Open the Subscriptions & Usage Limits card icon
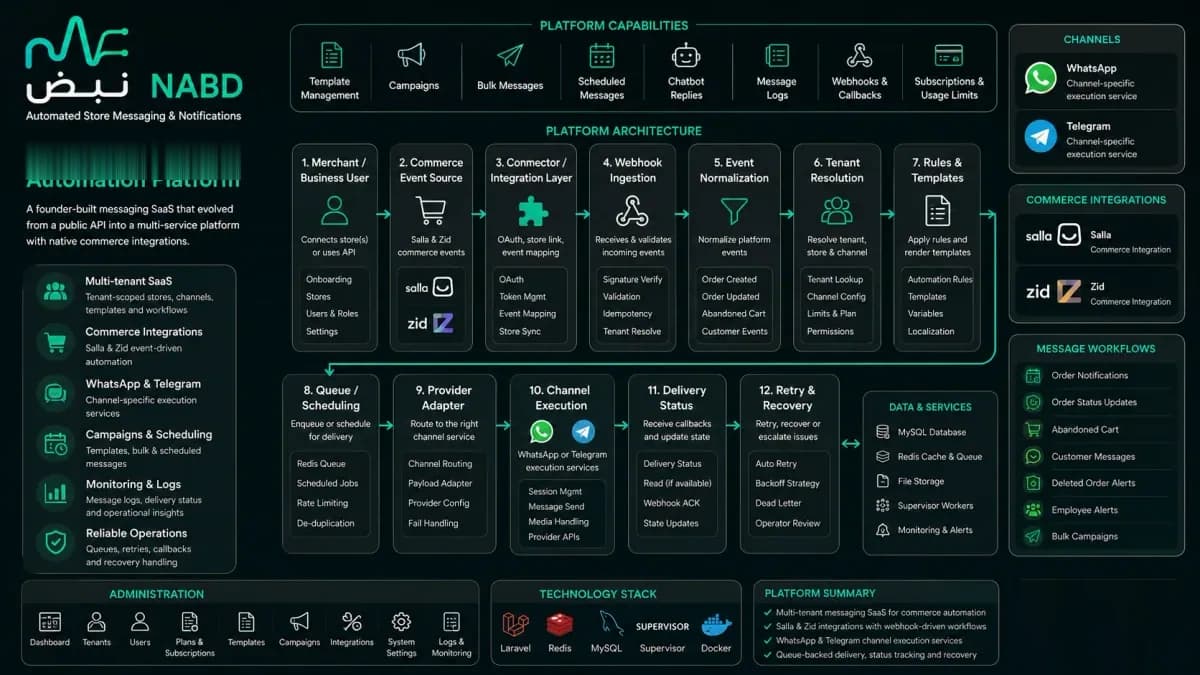This screenshot has width=1200, height=675. tap(948, 55)
